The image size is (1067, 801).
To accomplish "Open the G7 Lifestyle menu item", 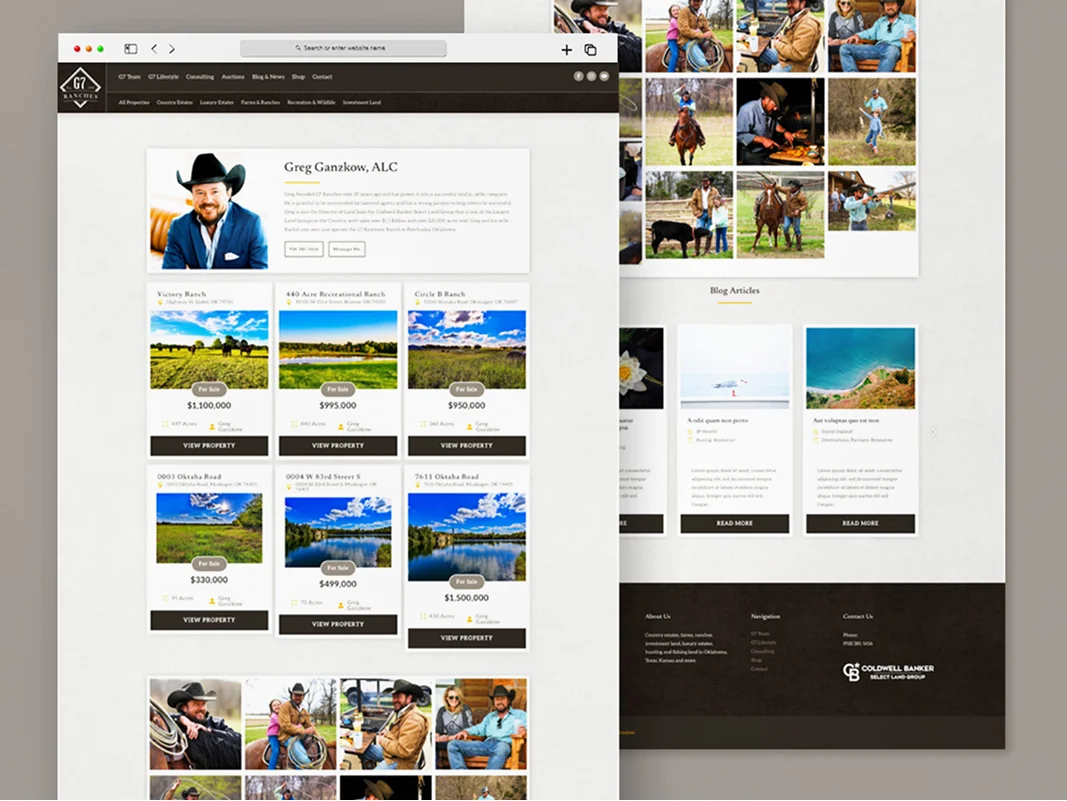I will 163,77.
